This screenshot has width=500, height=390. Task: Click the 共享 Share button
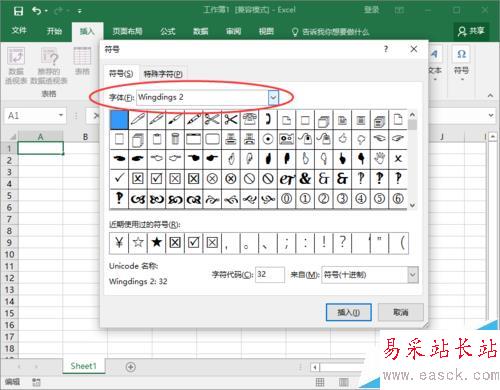click(x=471, y=31)
